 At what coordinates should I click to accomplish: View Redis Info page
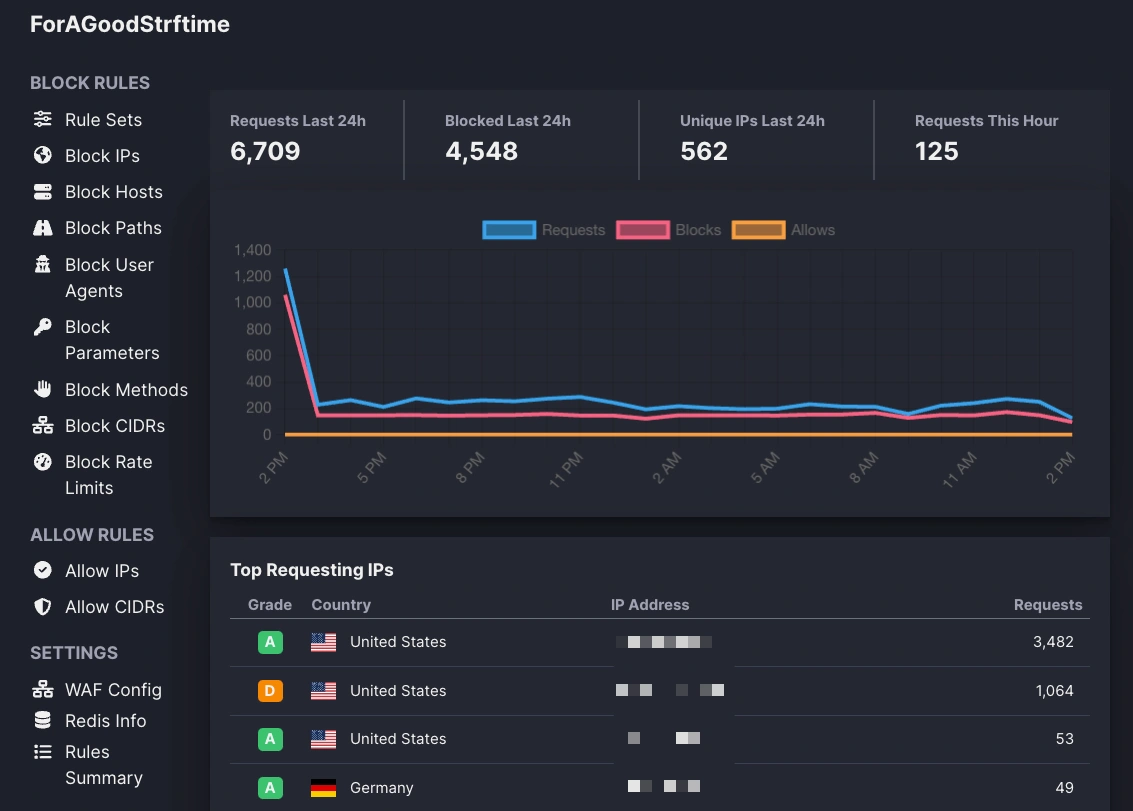[105, 721]
